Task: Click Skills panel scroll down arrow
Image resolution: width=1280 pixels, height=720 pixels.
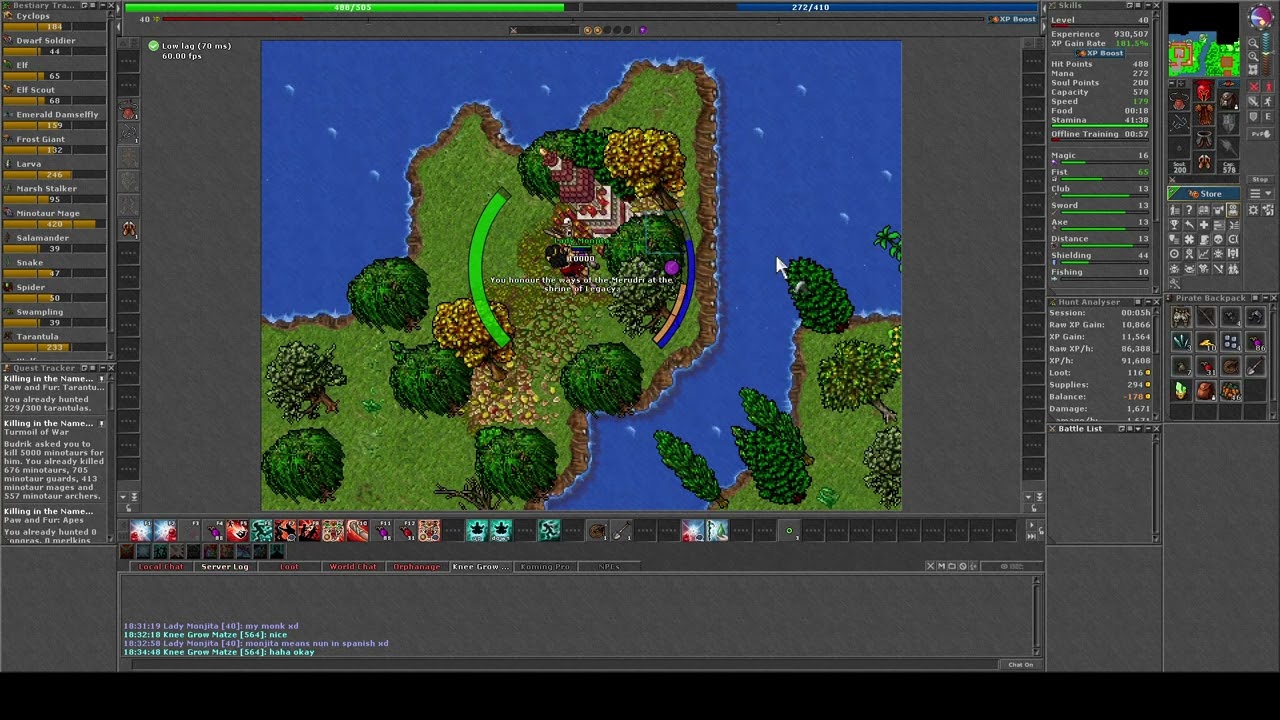Action: coord(1156,289)
